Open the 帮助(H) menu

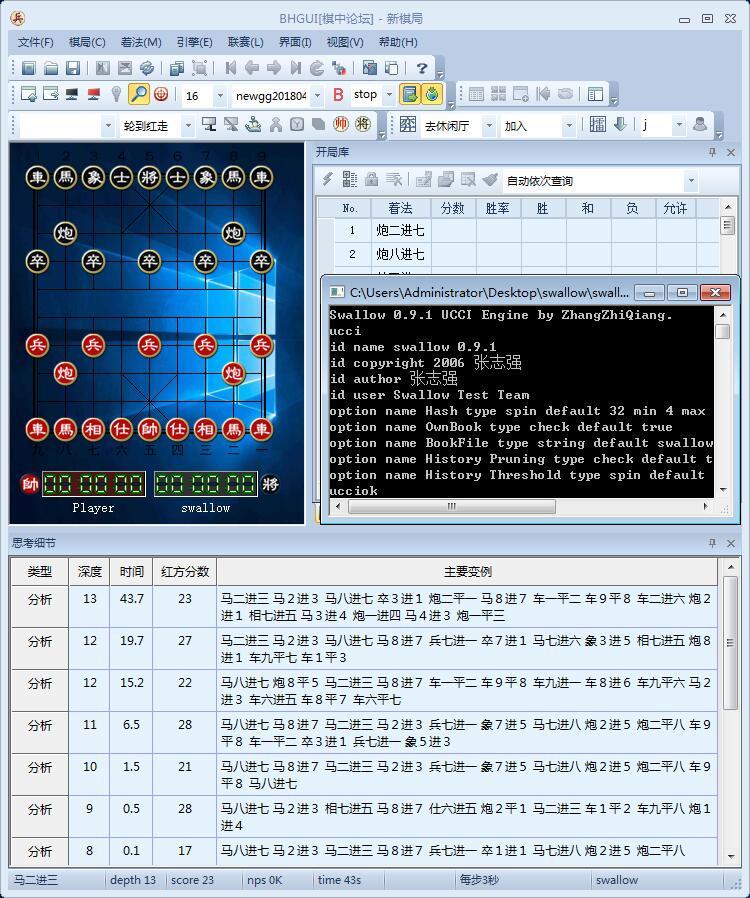pyautogui.click(x=398, y=42)
